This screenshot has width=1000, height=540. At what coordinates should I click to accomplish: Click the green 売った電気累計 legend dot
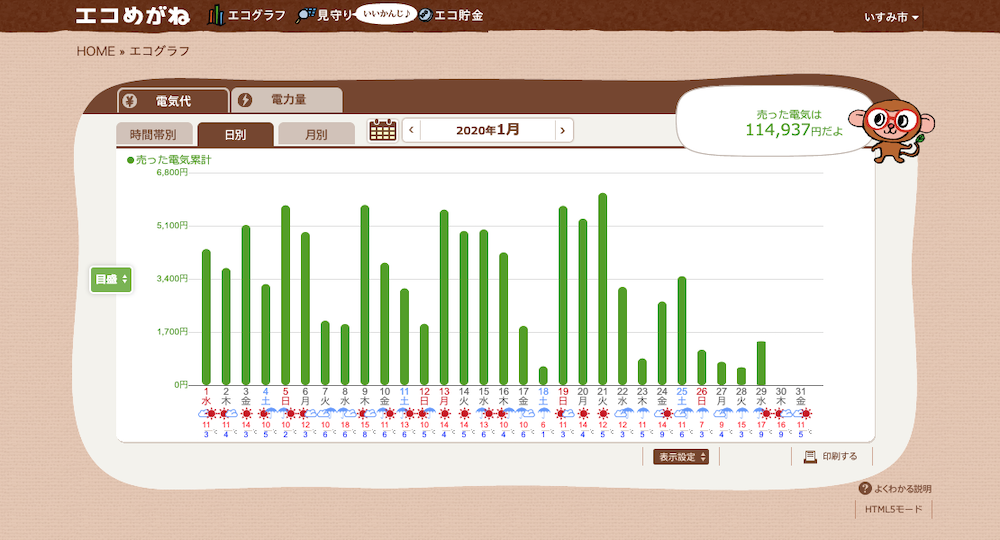point(130,160)
